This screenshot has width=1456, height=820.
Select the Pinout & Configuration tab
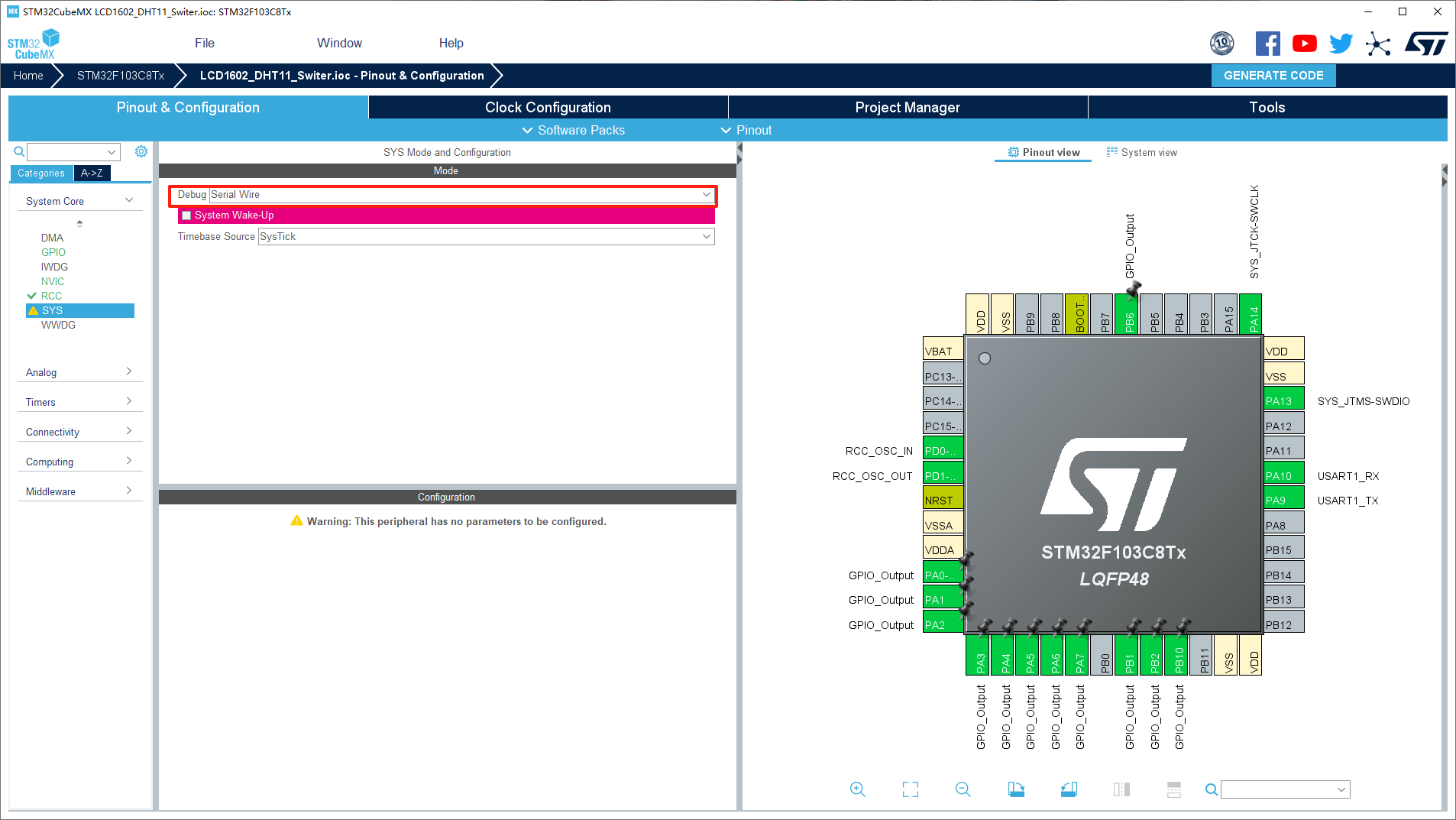click(x=188, y=108)
